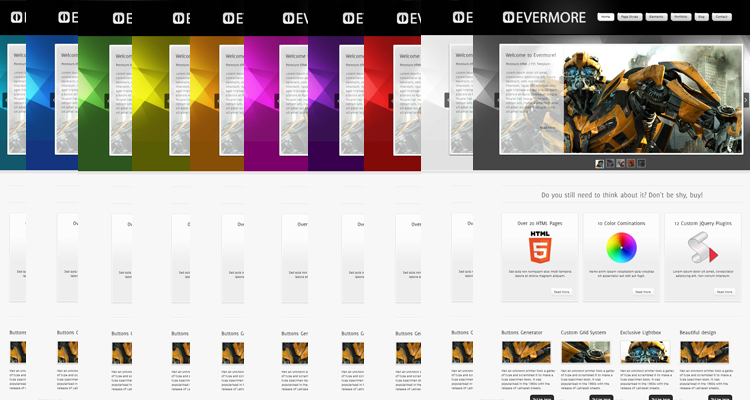The image size is (750, 400).
Task: Click the HTML5 shield icon
Action: point(540,247)
